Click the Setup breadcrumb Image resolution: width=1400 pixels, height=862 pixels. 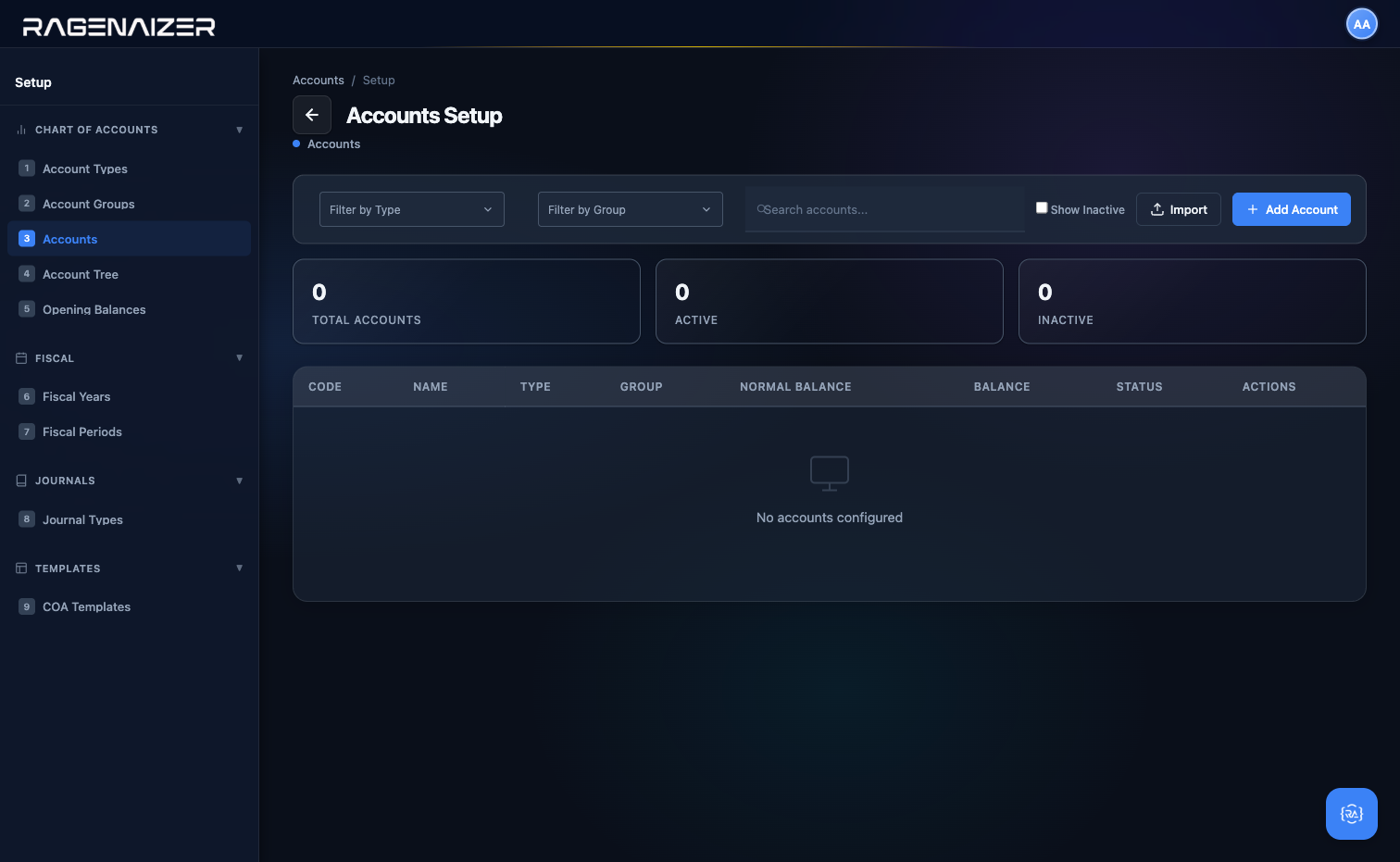(379, 81)
